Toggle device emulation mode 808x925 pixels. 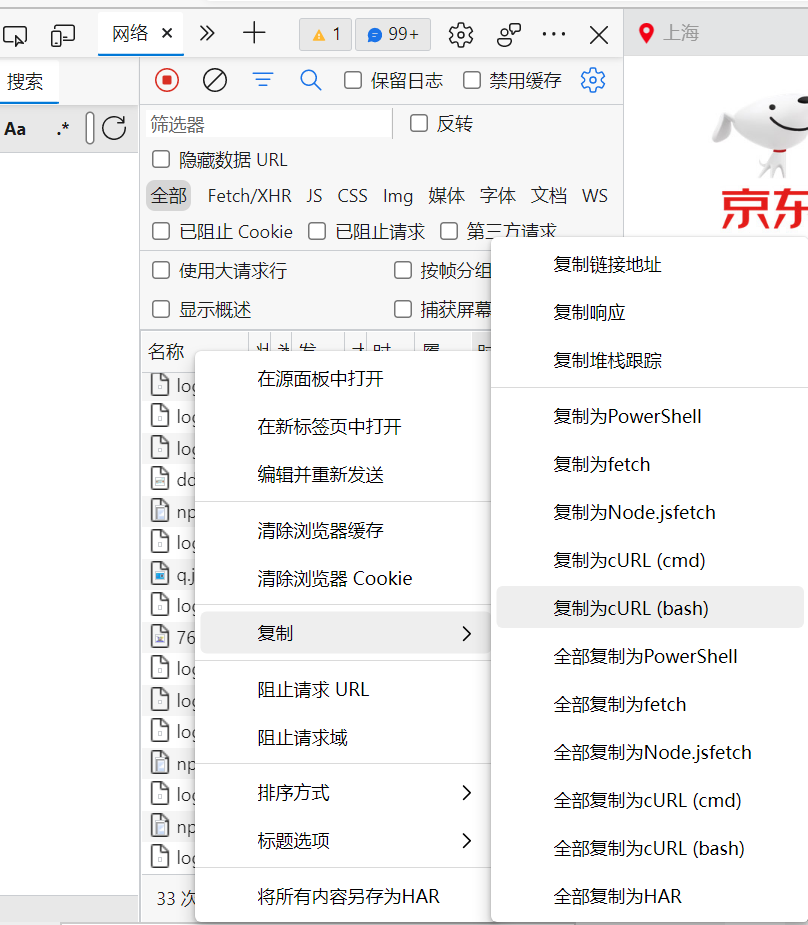pyautogui.click(x=62, y=34)
